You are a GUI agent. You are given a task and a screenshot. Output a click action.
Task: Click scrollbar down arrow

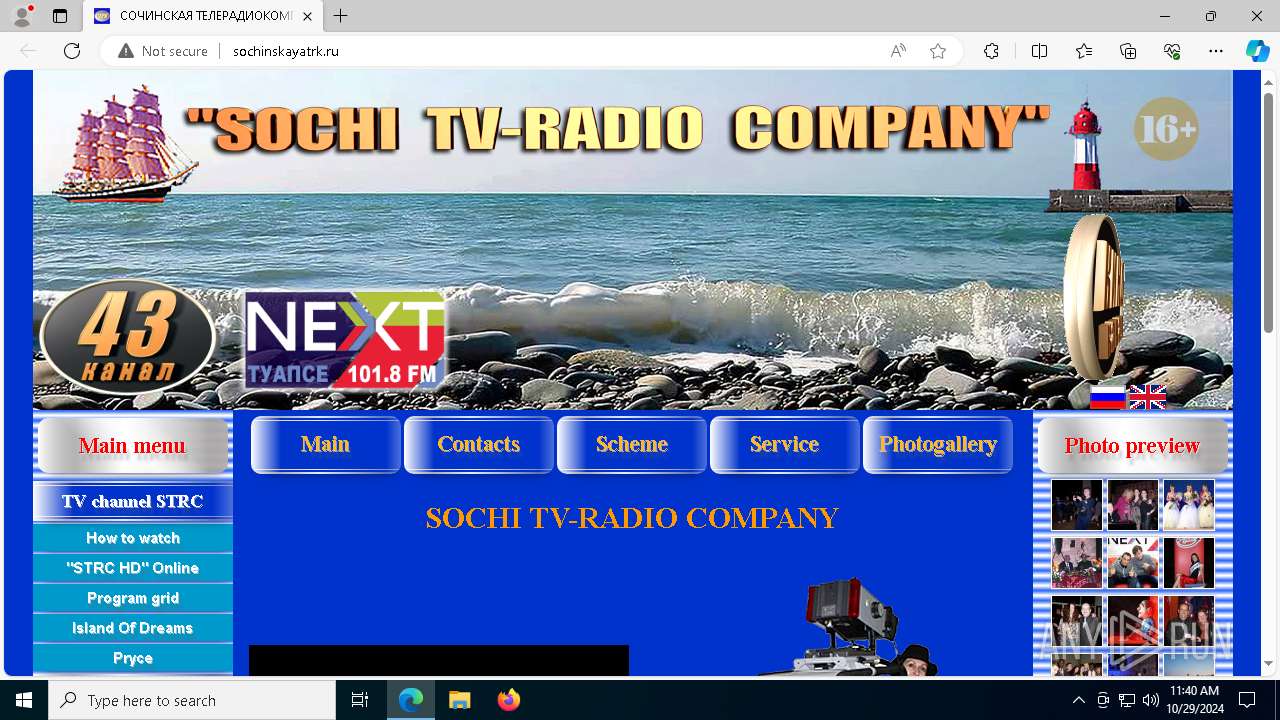pos(1268,663)
